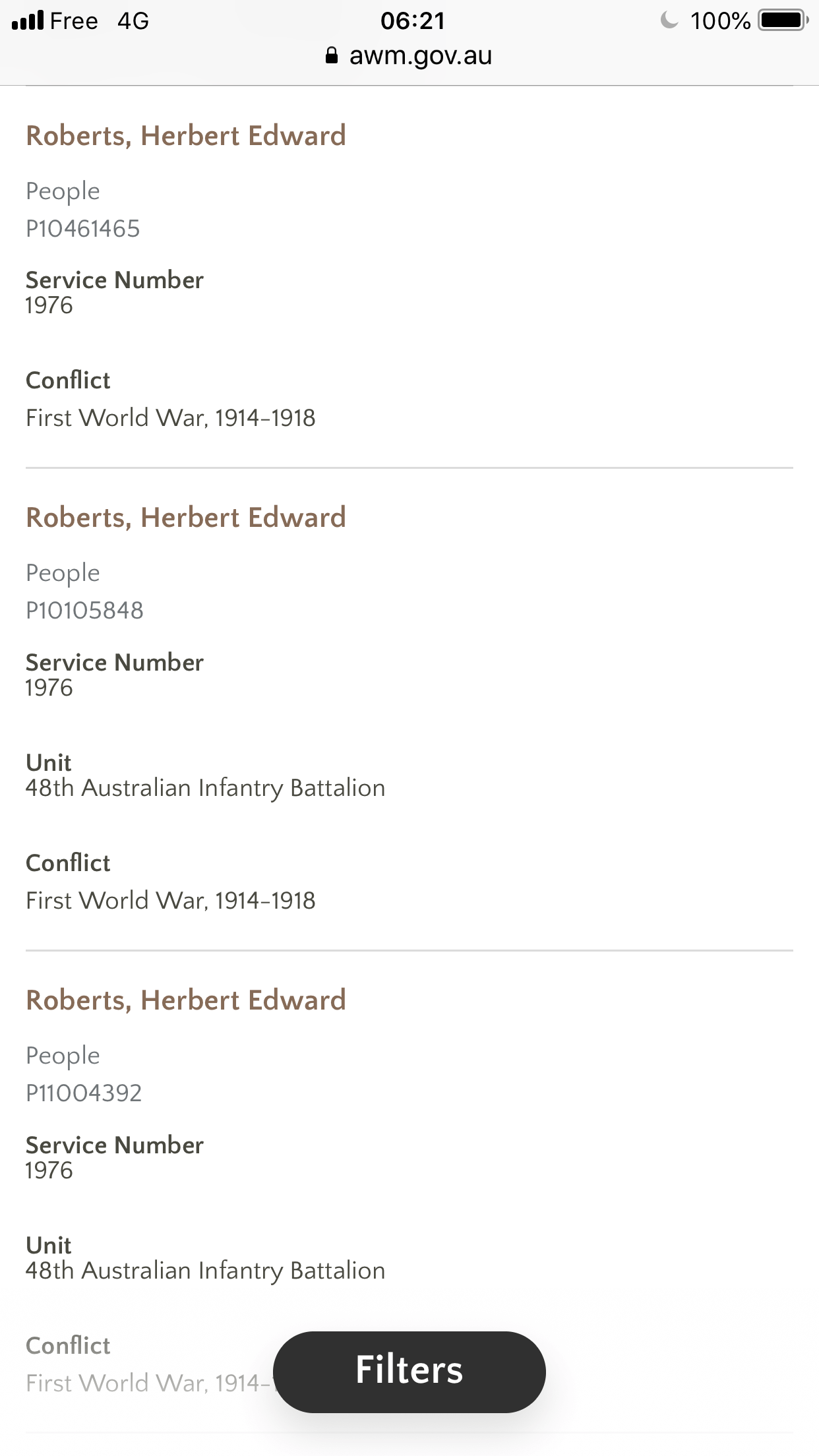This screenshot has width=819, height=1456.
Task: Tap the Do Not Disturb moon icon
Action: 669,20
